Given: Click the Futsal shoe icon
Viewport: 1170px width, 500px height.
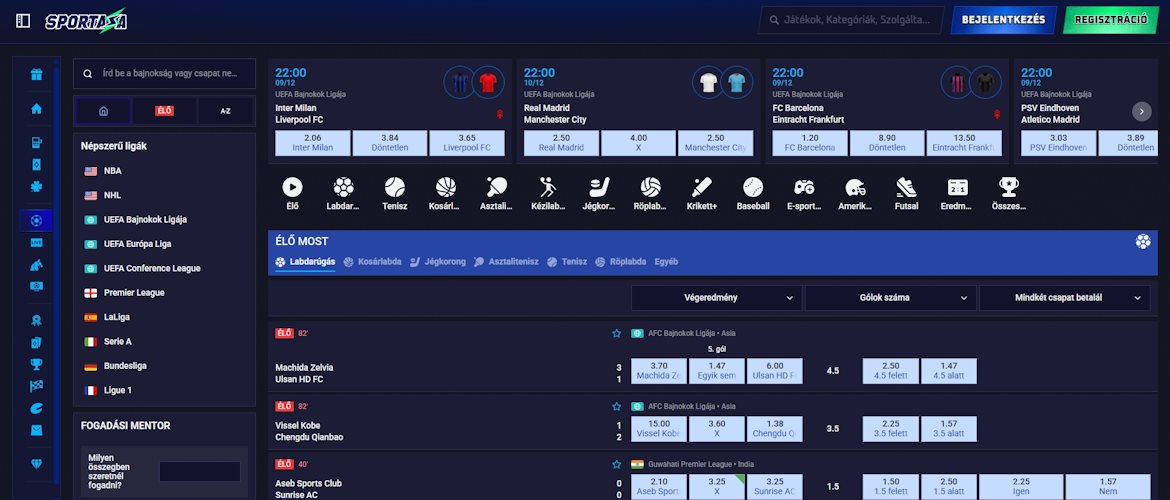Looking at the screenshot, I should tap(906, 188).
